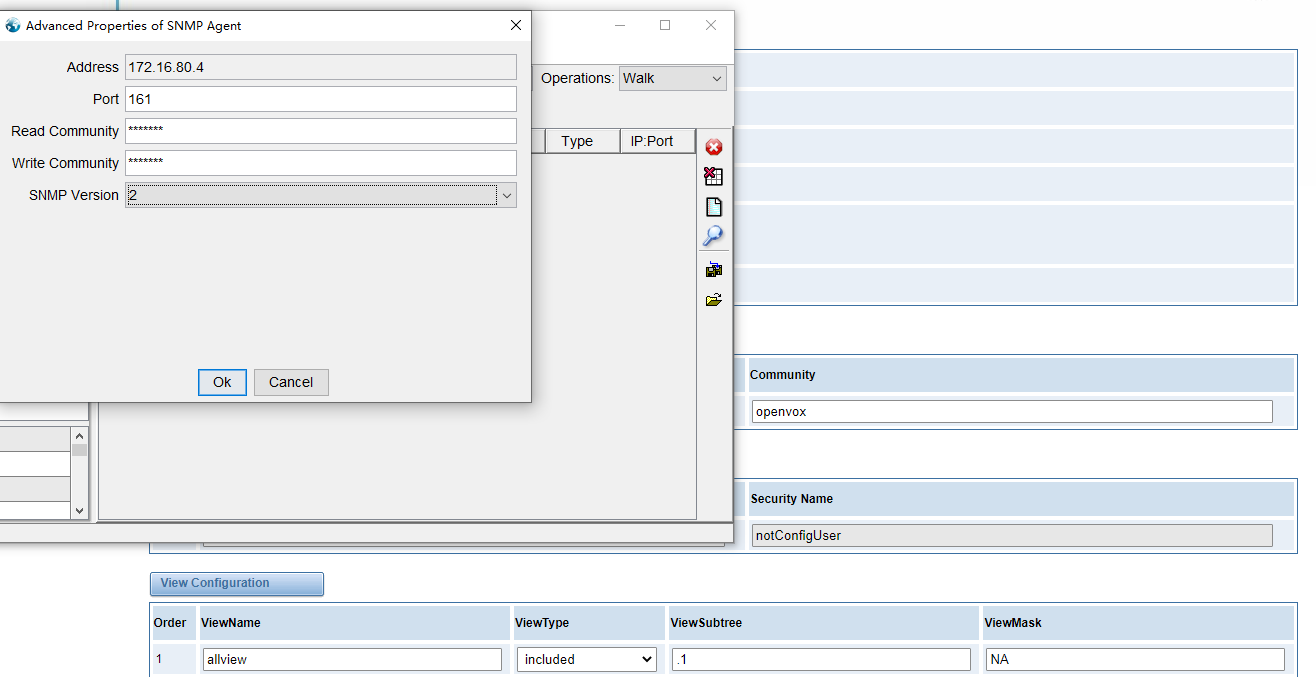Click the magnifier find icon

(713, 236)
